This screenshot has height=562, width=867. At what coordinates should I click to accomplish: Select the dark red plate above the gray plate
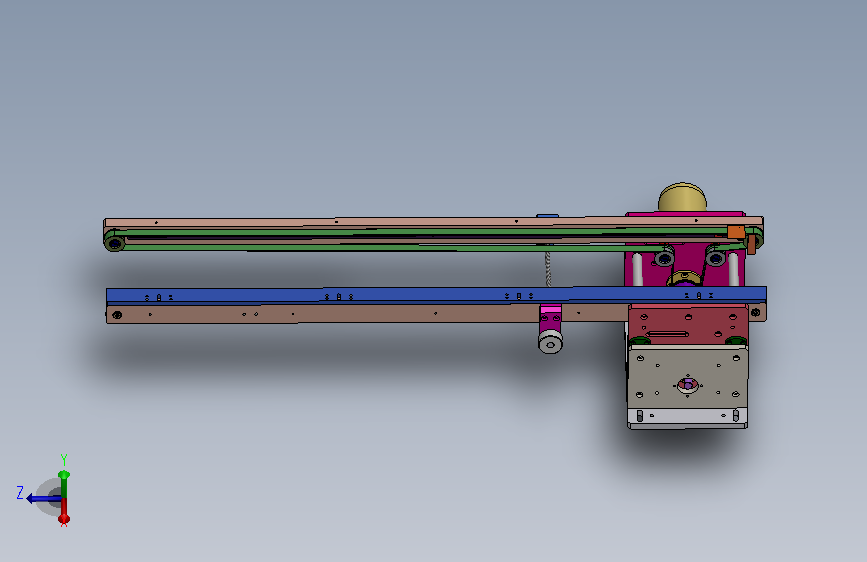click(688, 324)
